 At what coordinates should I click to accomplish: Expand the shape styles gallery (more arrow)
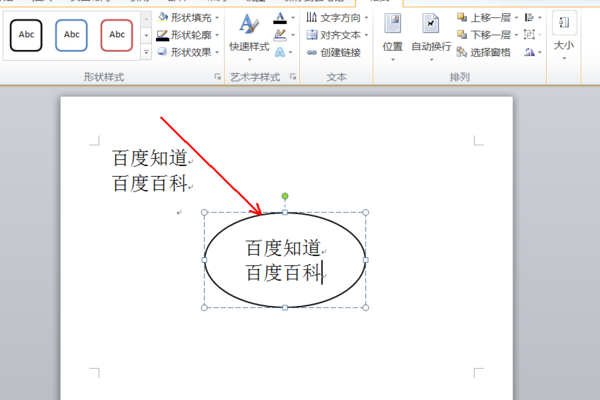click(x=146, y=52)
